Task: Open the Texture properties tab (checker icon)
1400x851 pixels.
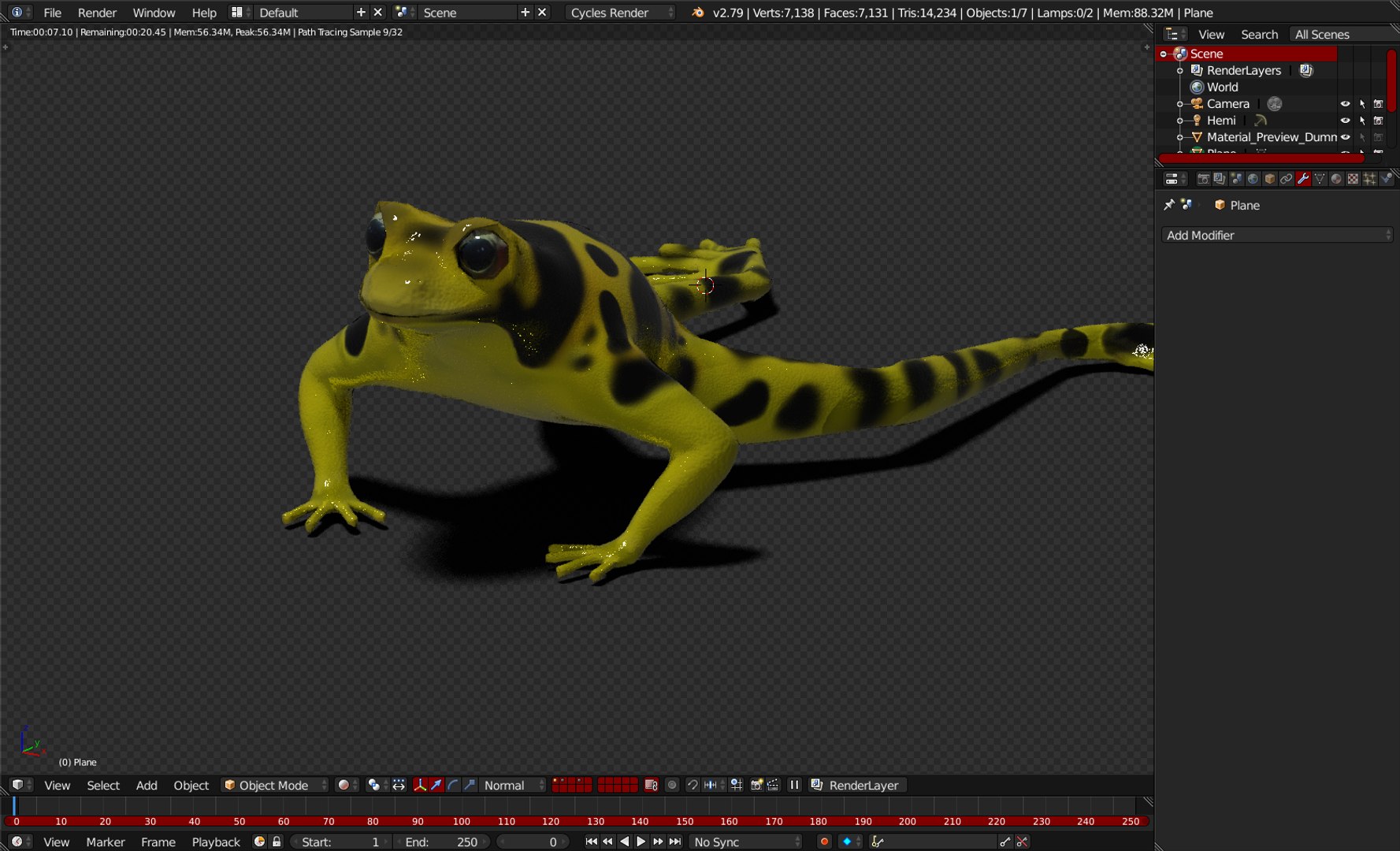Action: tap(1353, 179)
